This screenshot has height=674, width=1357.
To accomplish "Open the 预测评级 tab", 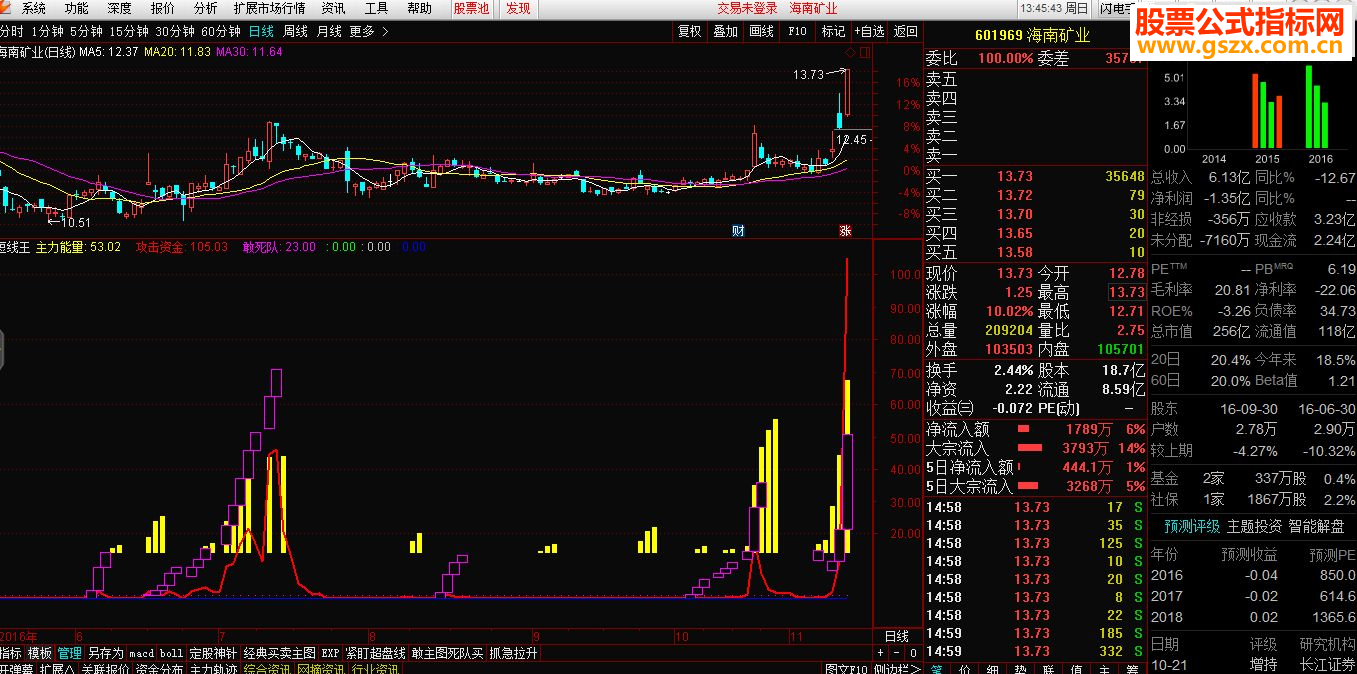I will pos(1192,526).
